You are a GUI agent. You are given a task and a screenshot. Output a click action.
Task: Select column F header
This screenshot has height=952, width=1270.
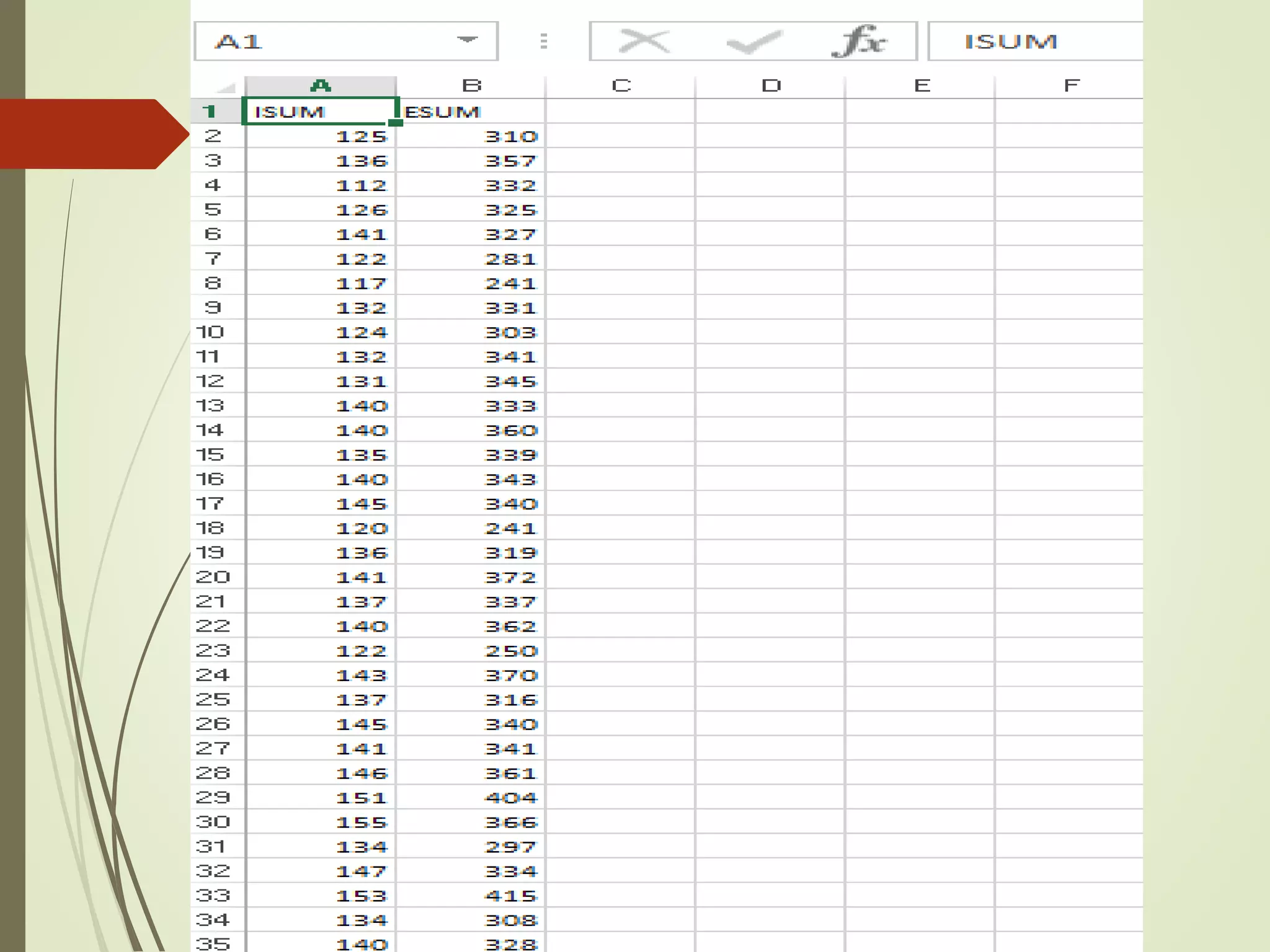[1071, 86]
